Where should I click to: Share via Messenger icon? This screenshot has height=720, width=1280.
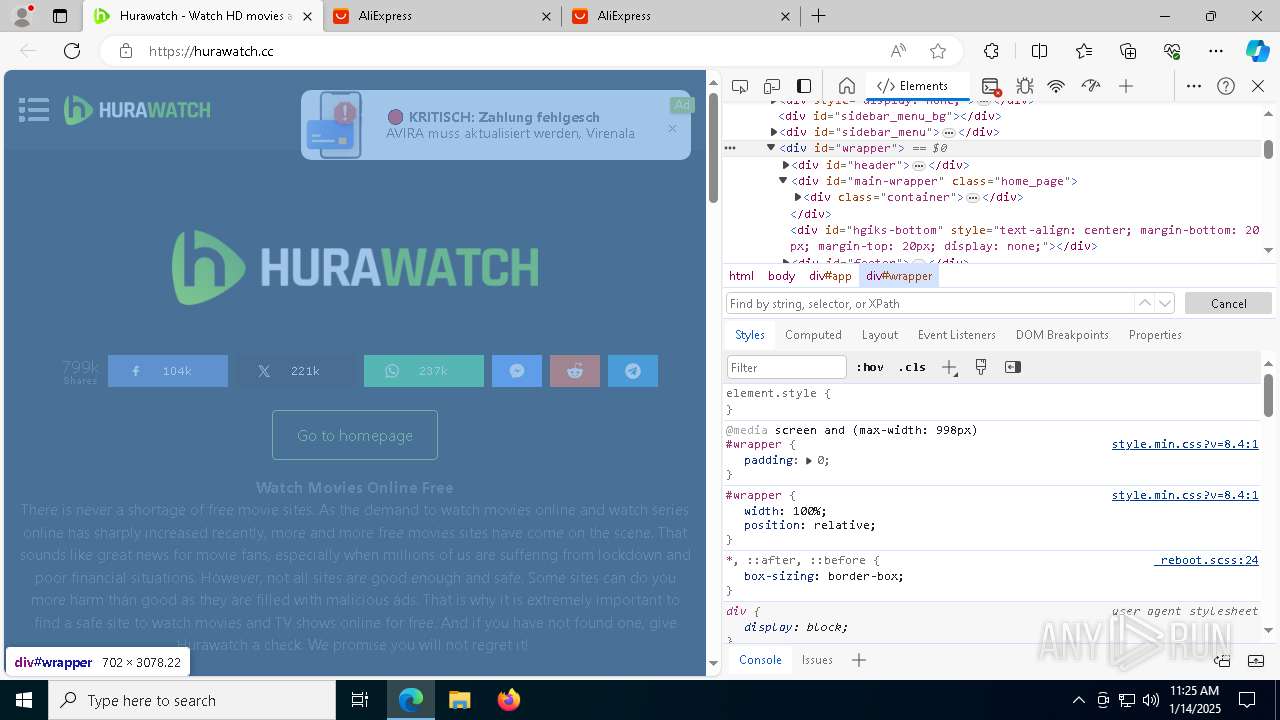[x=517, y=371]
